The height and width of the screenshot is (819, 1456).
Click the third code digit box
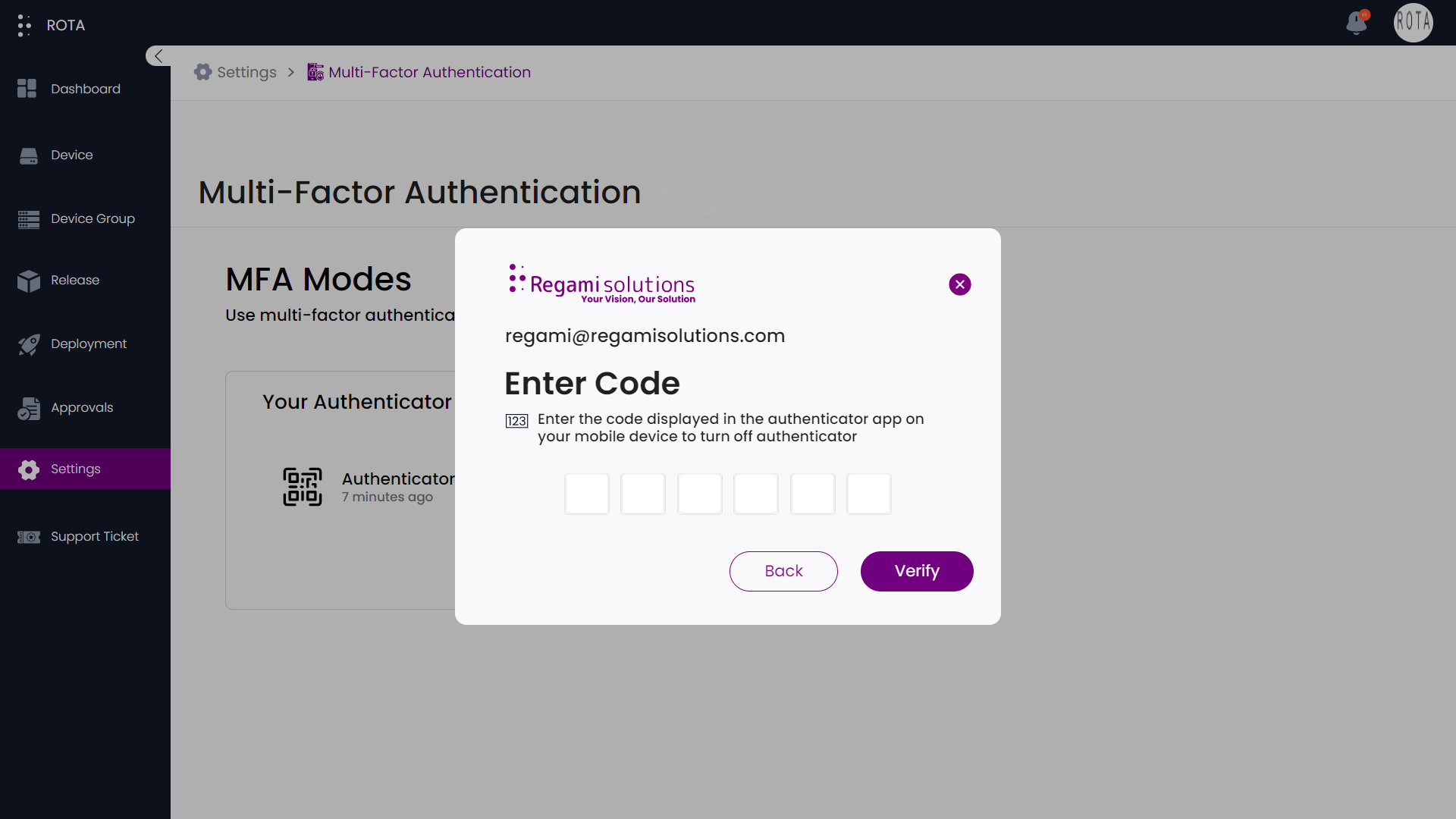tap(699, 494)
